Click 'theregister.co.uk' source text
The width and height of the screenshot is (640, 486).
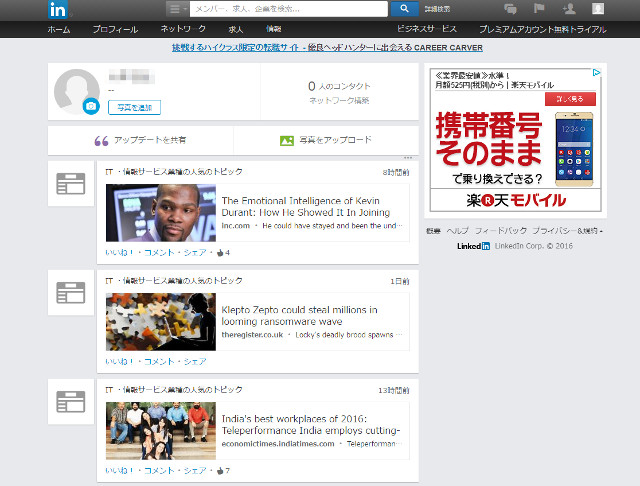pos(252,335)
